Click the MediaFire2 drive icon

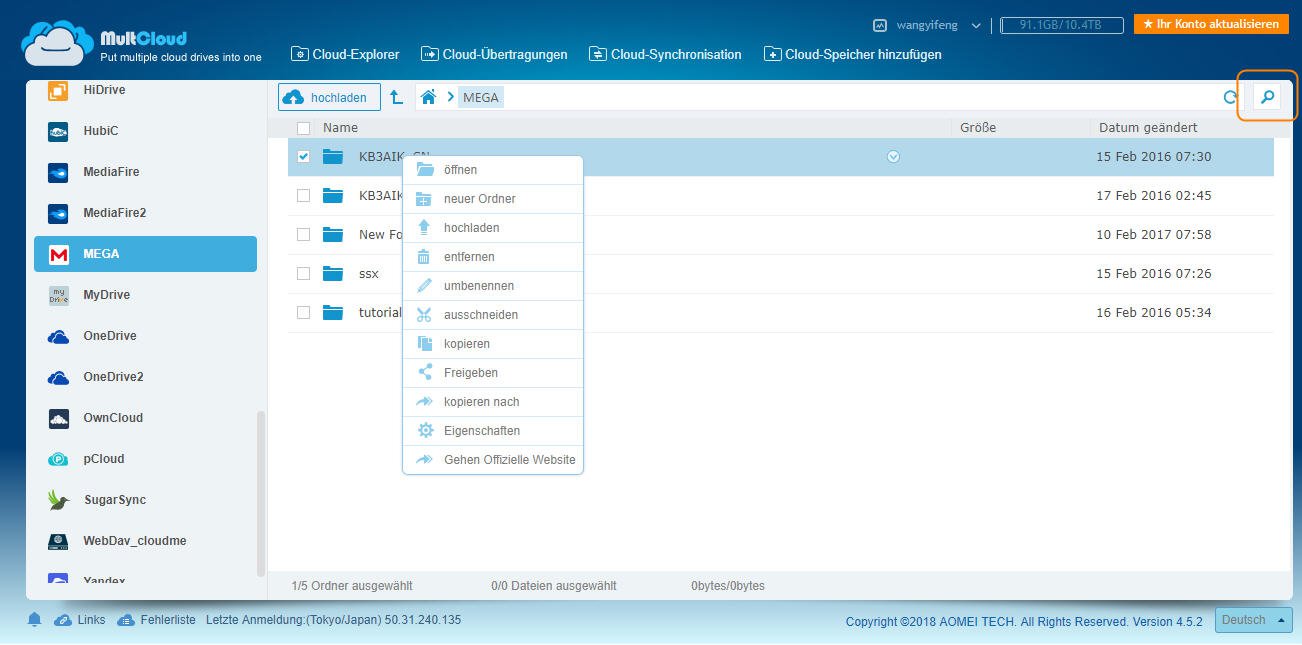pos(59,213)
